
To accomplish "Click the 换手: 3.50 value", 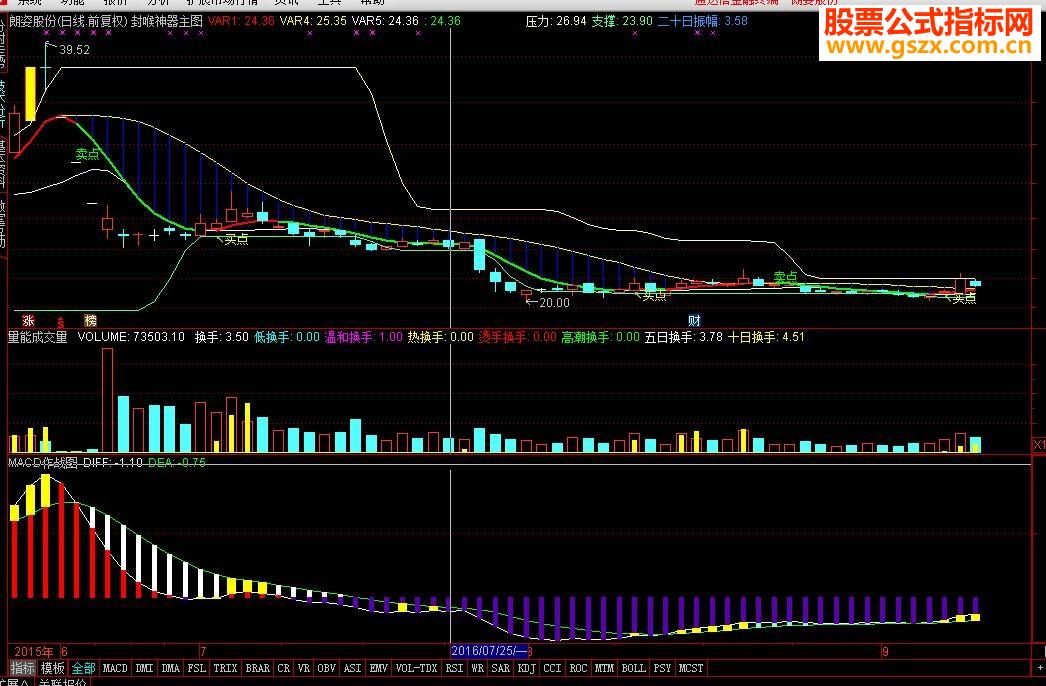I will pos(221,337).
